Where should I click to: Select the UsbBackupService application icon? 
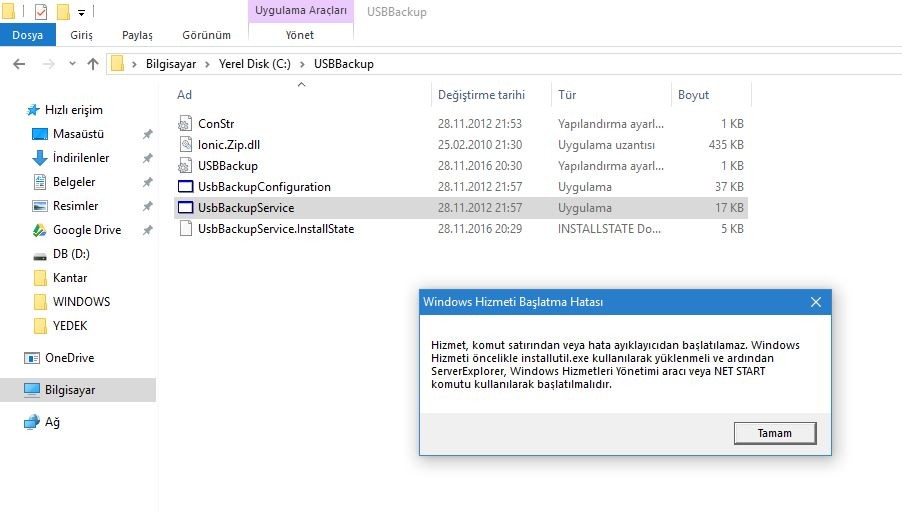coord(185,207)
